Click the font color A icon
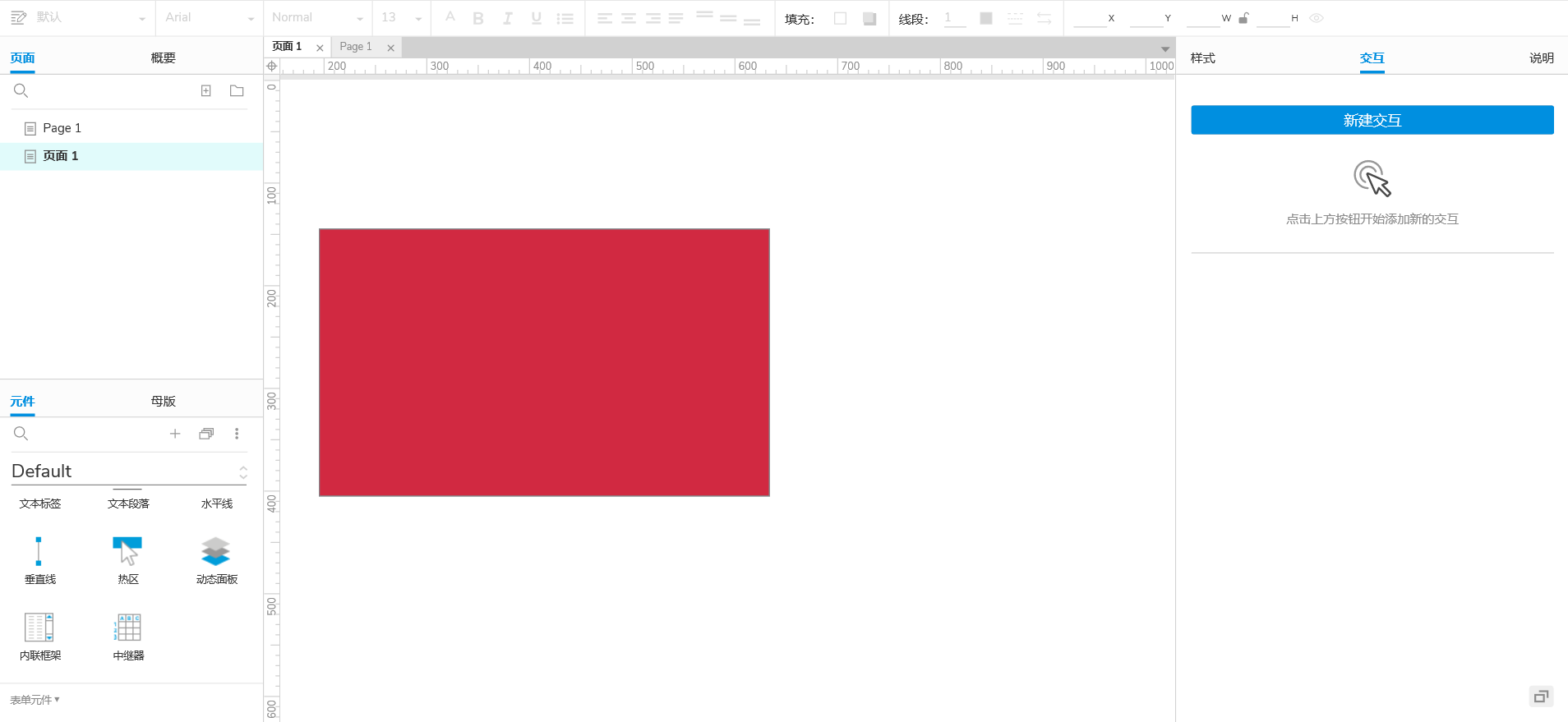The height and width of the screenshot is (722, 1568). [x=450, y=17]
